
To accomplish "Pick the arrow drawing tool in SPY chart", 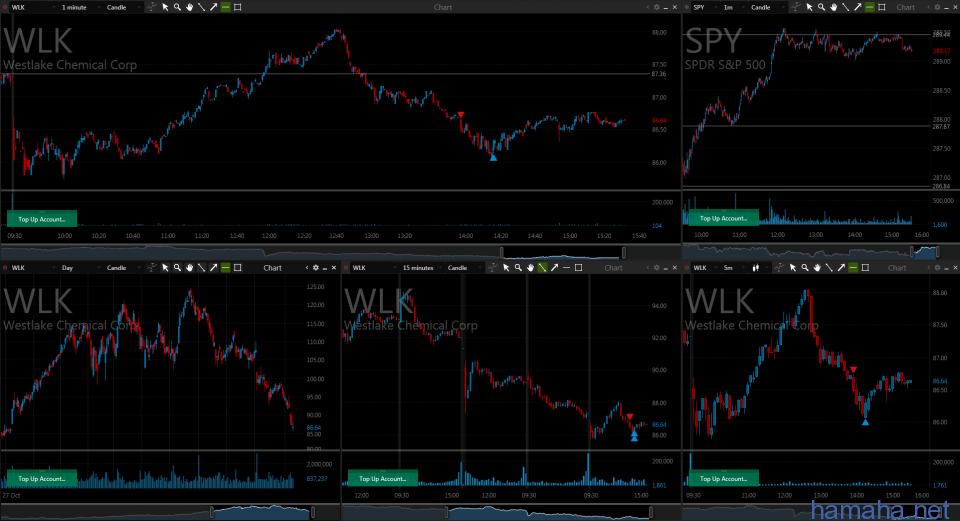I will [858, 7].
